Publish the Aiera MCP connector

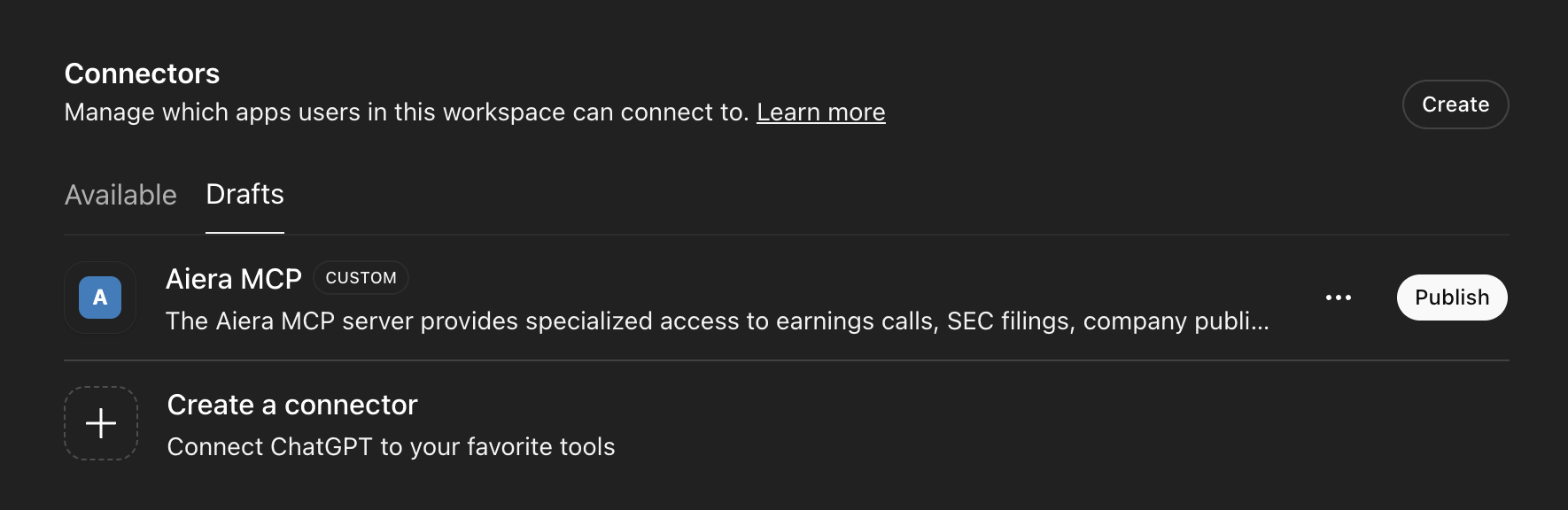tap(1451, 297)
